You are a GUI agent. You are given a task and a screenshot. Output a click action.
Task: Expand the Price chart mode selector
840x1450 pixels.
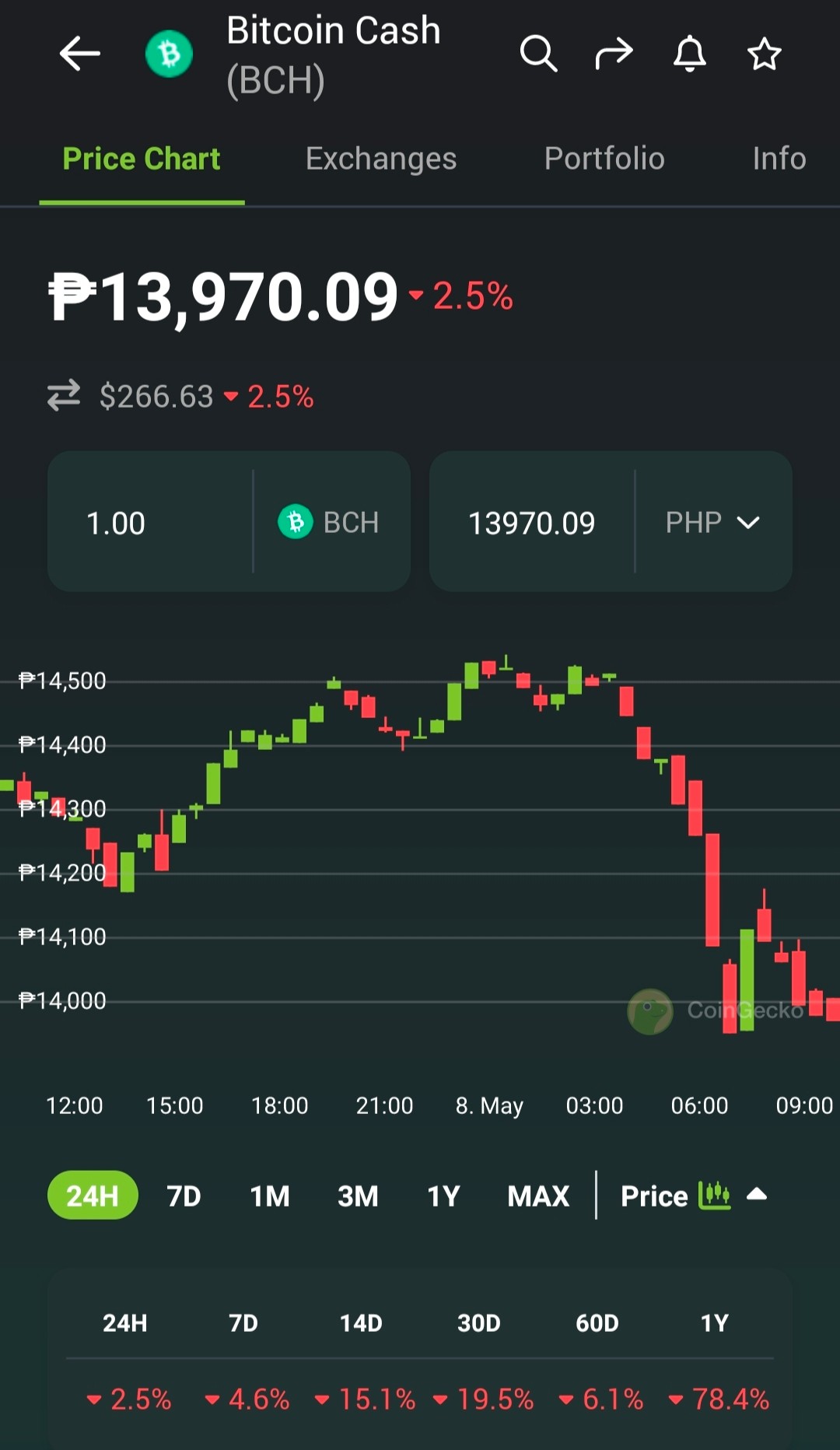pyautogui.click(x=654, y=1196)
